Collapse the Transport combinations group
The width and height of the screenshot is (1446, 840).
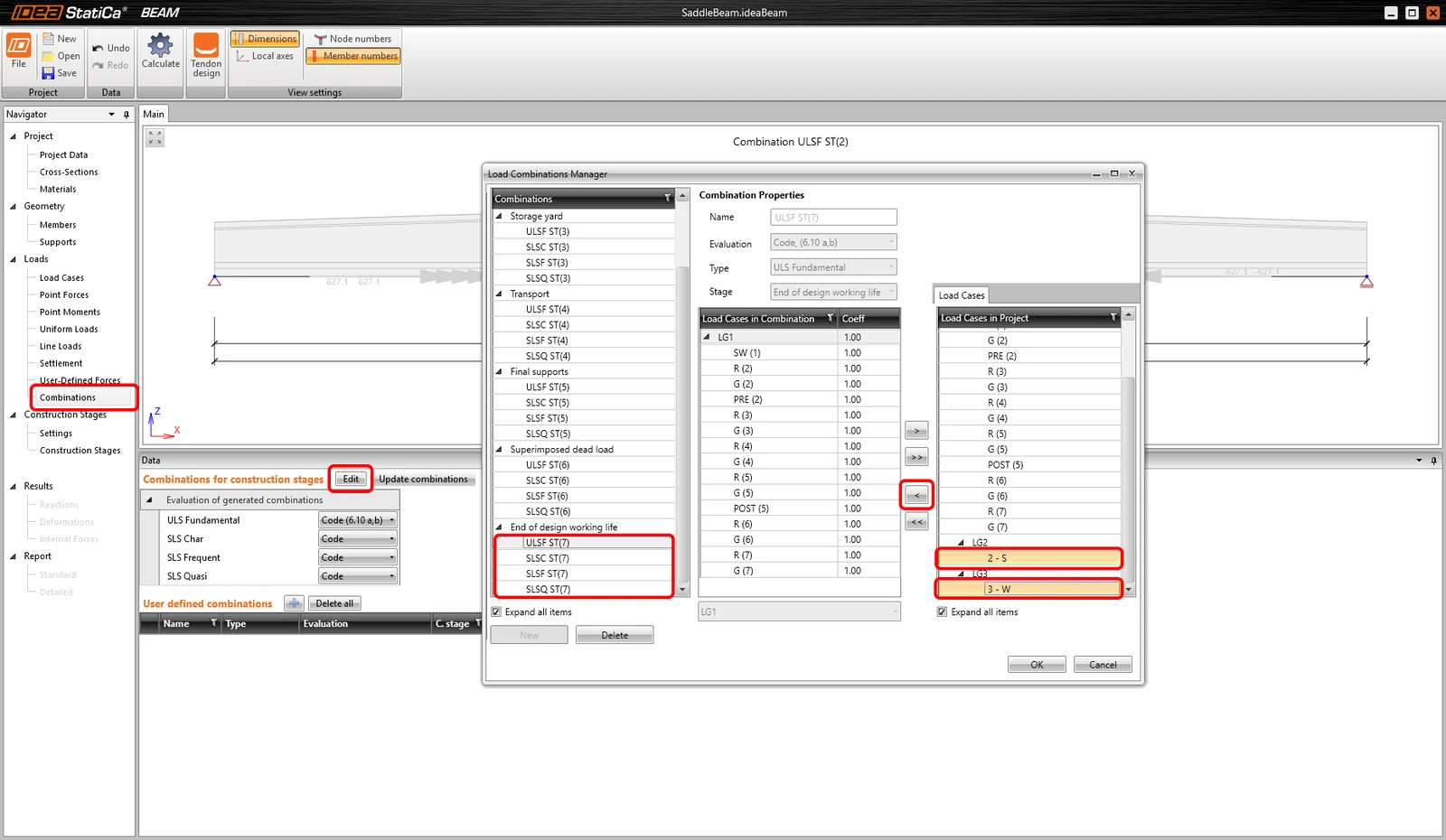499,294
